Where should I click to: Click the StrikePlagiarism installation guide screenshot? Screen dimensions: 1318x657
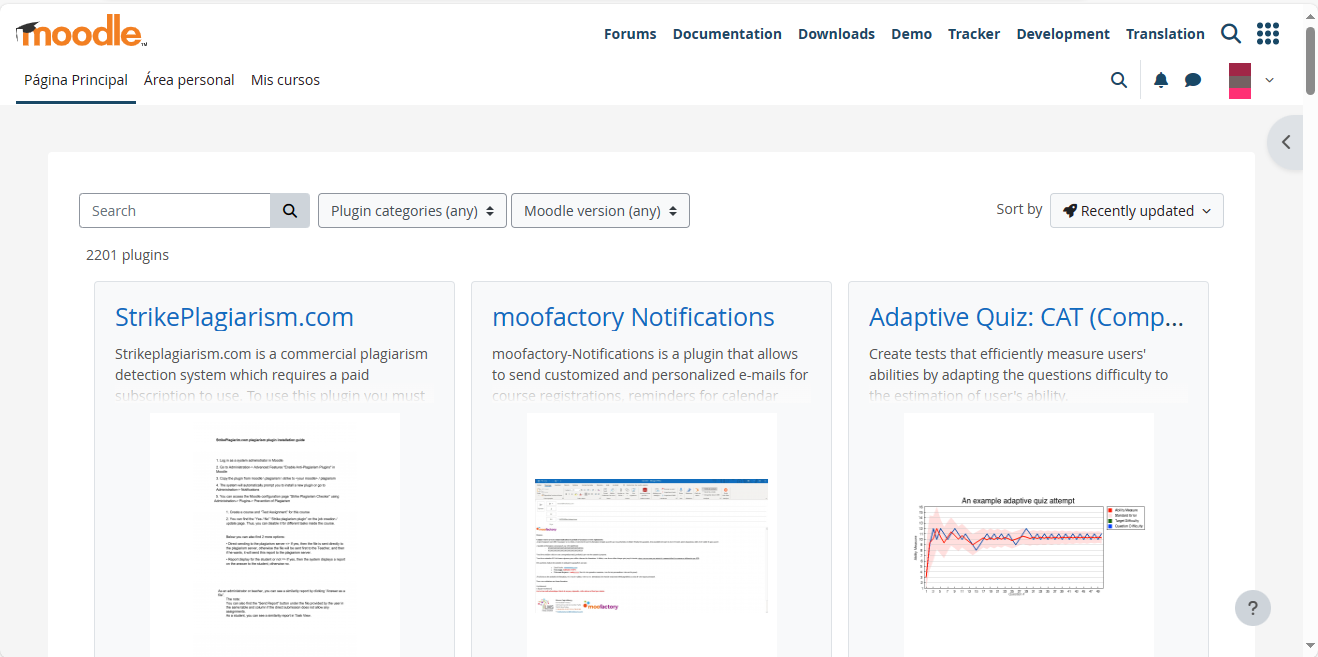click(275, 535)
